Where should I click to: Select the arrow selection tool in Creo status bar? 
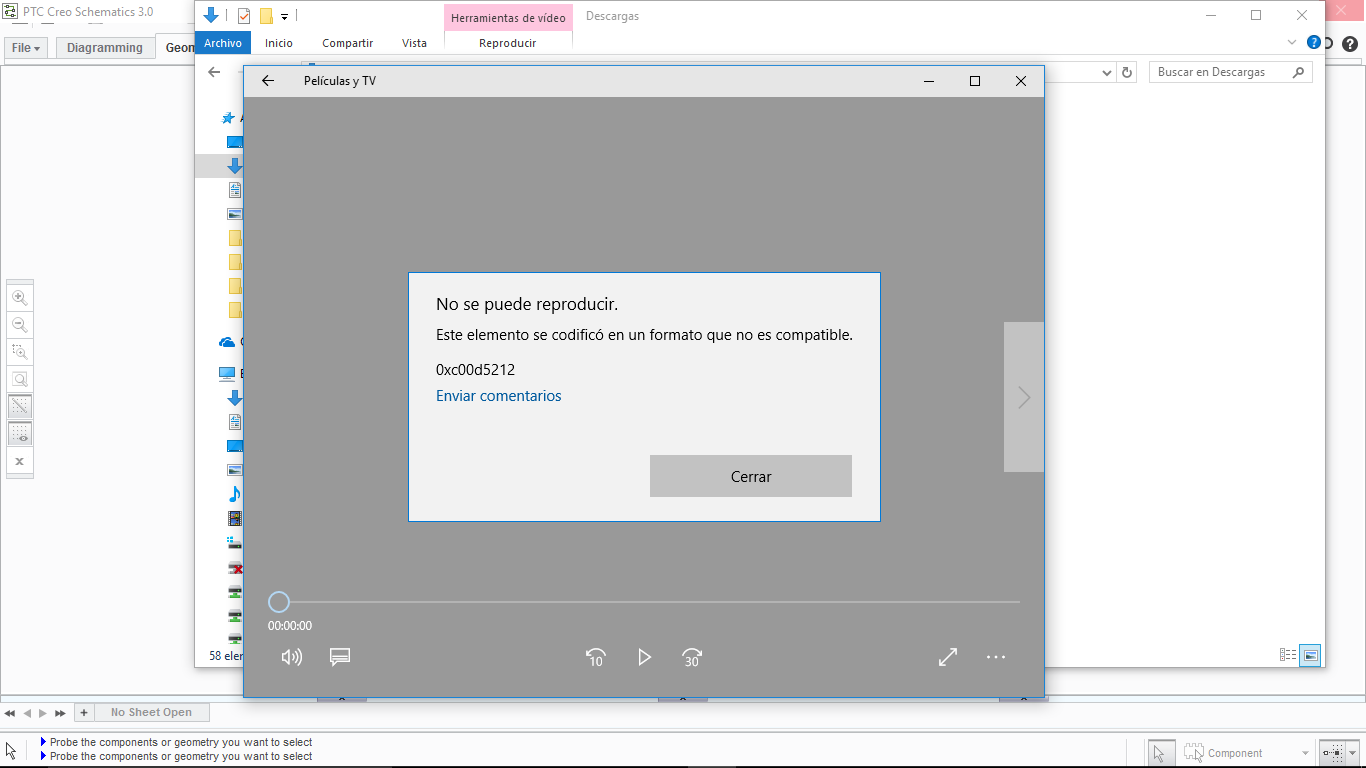tap(1159, 753)
